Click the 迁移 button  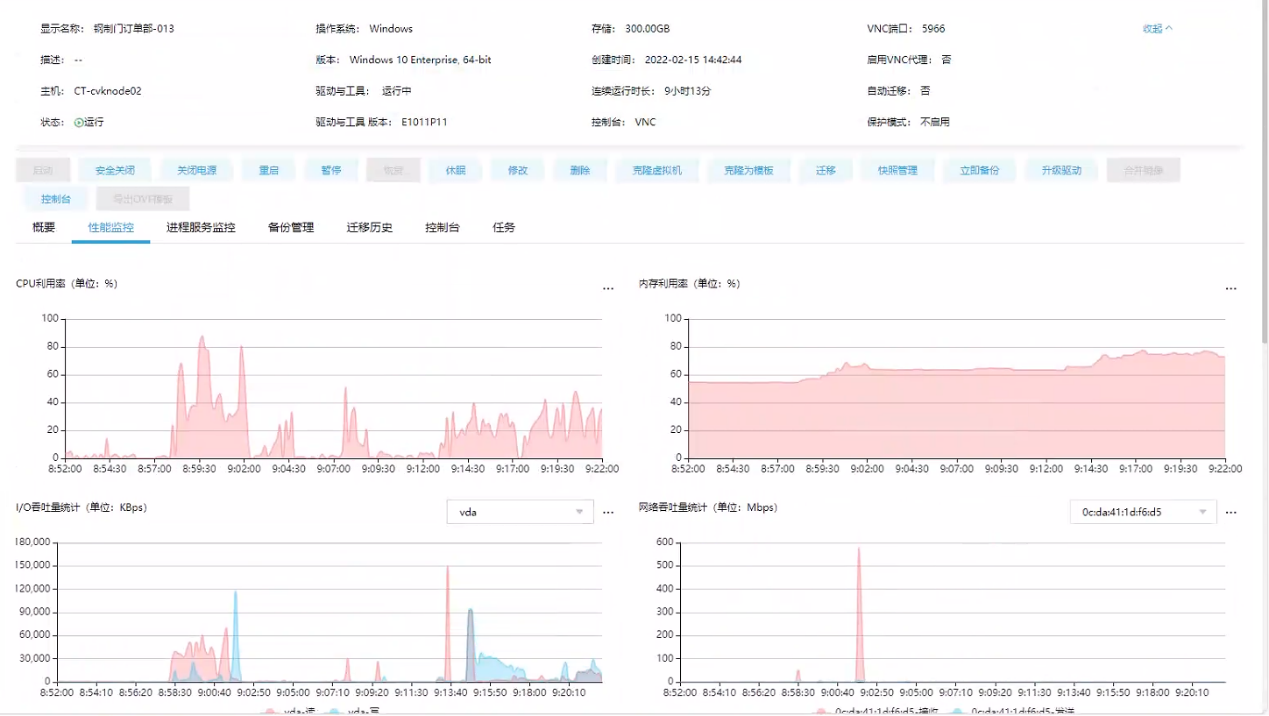(x=826, y=170)
